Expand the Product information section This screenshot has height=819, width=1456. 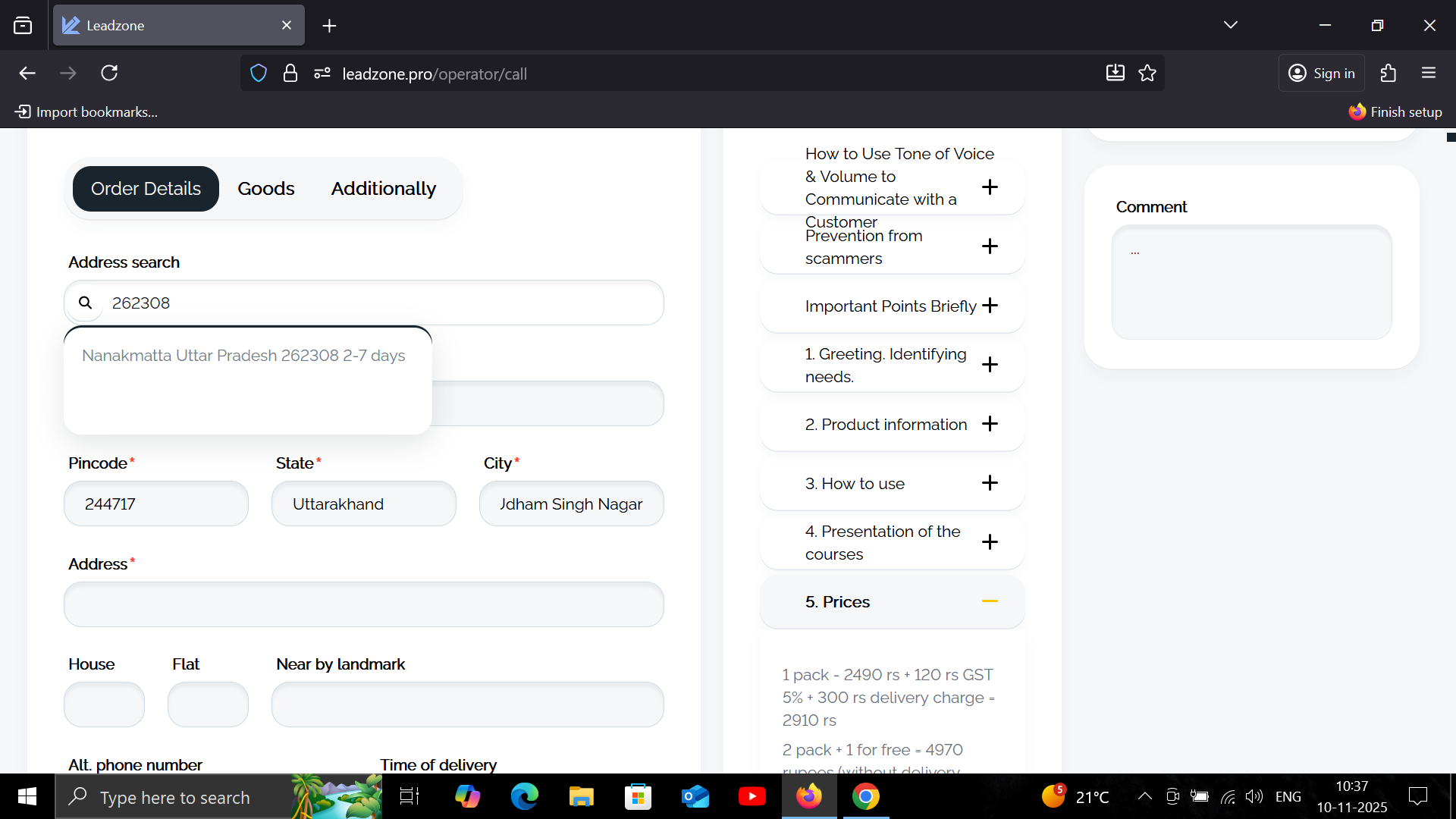(990, 424)
